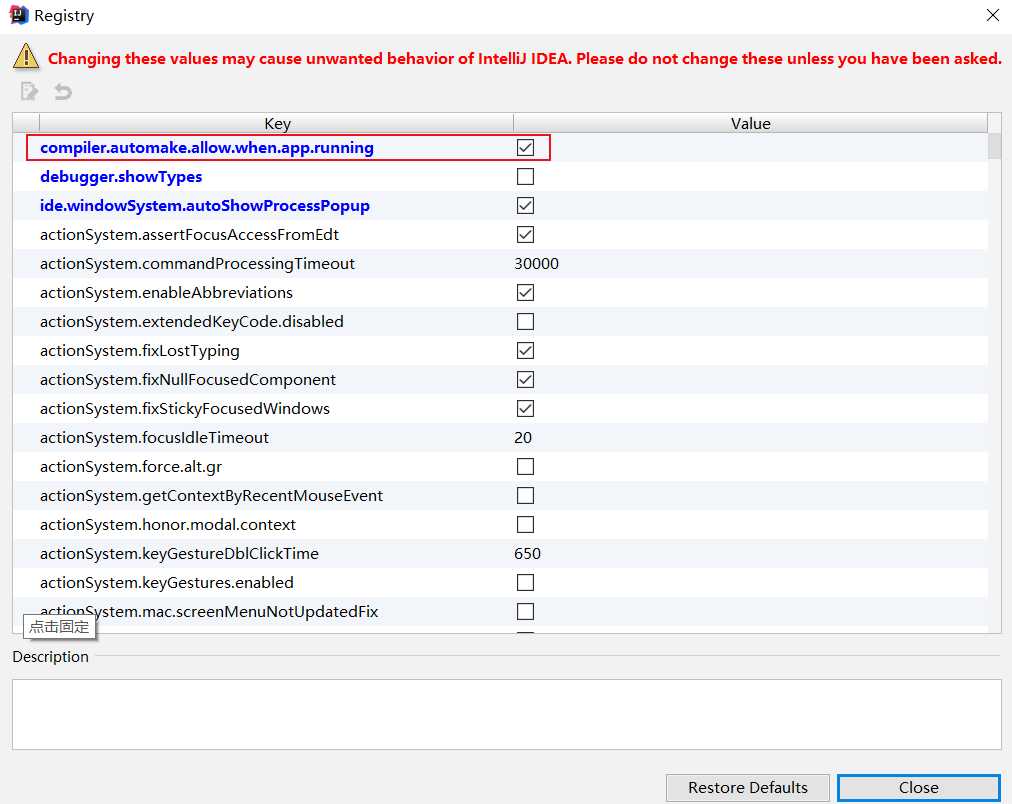This screenshot has width=1012, height=804.
Task: Select actionSystem.assertFocusAccessFromEdt key
Action: 189,235
